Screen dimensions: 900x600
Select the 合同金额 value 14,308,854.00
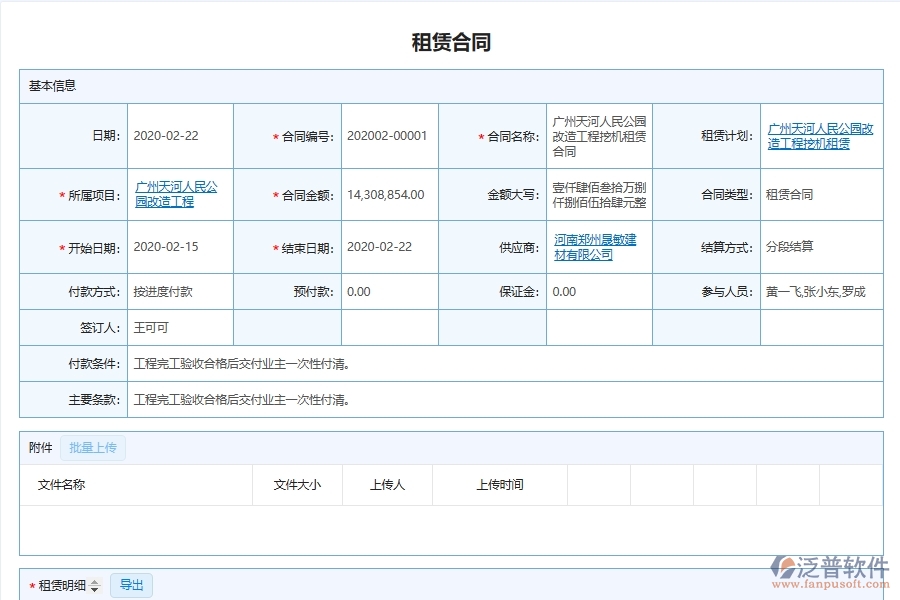(x=388, y=194)
